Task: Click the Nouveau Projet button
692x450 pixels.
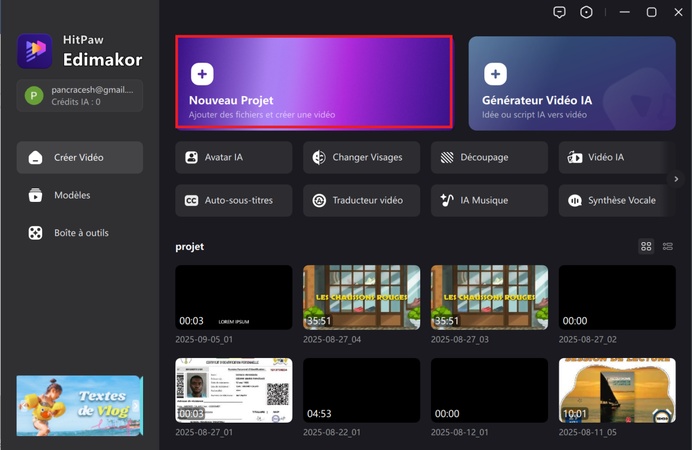Action: click(x=314, y=82)
